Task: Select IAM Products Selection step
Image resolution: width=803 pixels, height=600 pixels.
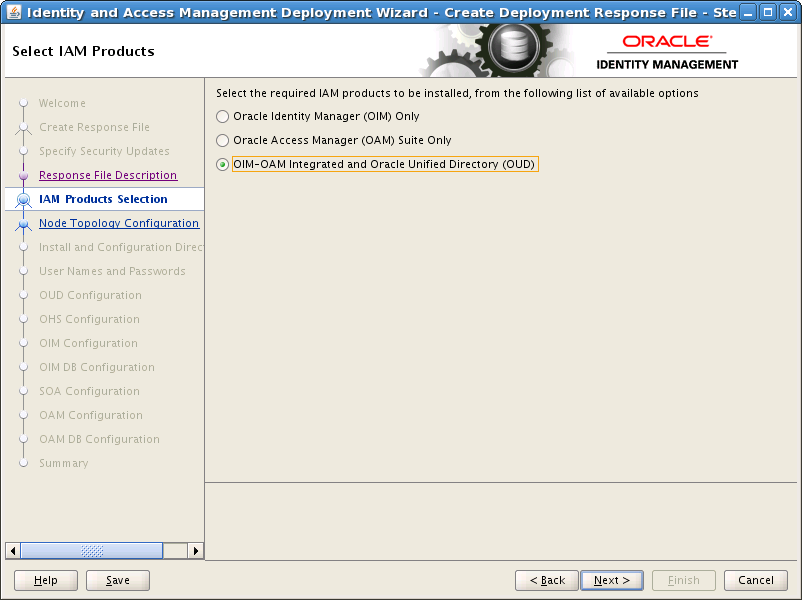Action: (103, 199)
